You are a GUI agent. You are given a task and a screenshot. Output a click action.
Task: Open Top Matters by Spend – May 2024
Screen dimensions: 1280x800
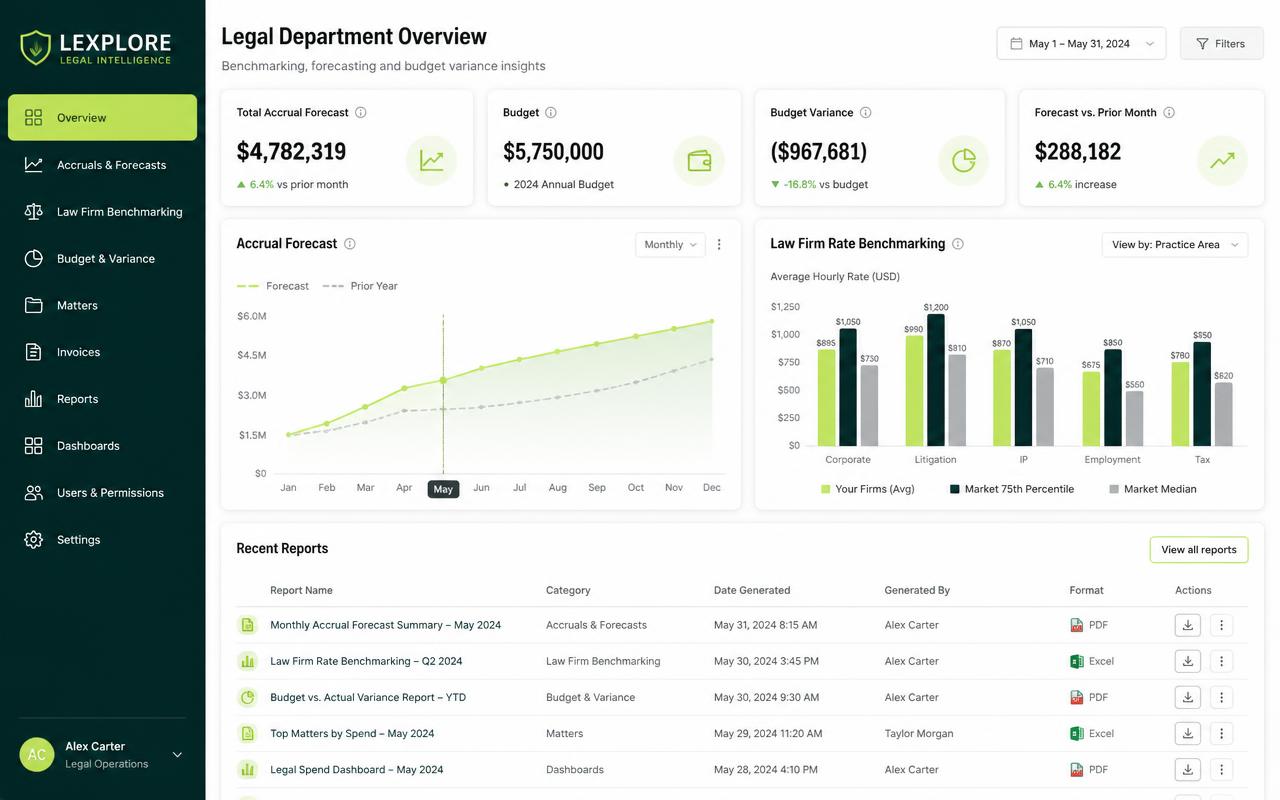tap(352, 733)
